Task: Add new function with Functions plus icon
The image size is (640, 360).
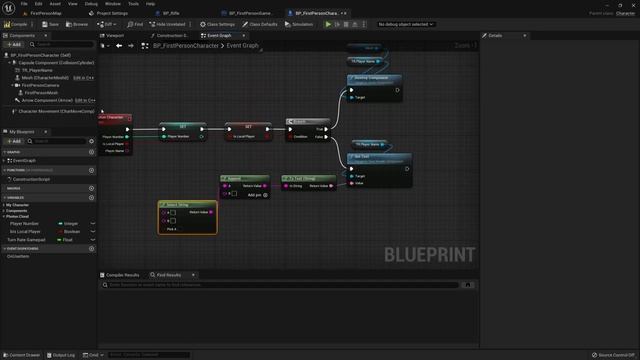Action: click(x=91, y=170)
